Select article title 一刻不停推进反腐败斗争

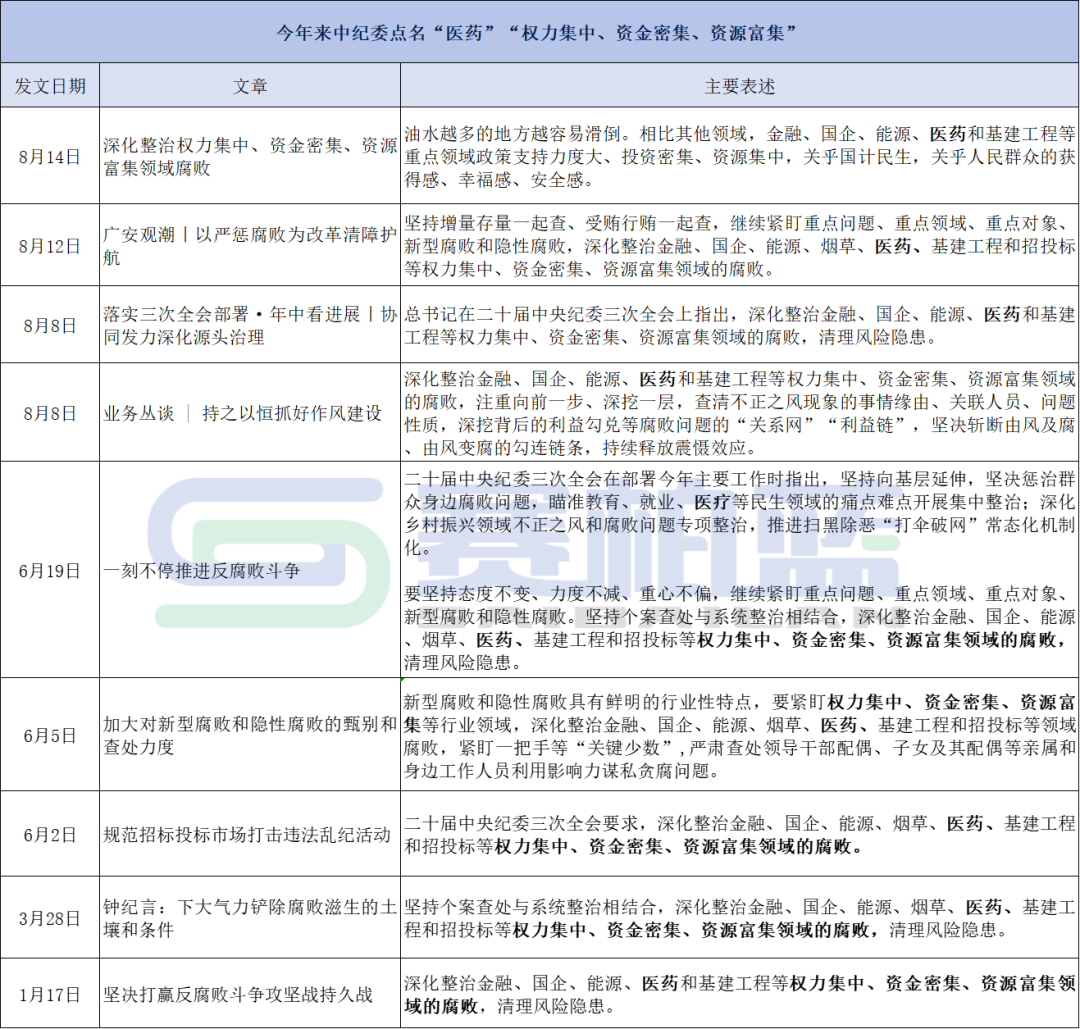coord(202,570)
